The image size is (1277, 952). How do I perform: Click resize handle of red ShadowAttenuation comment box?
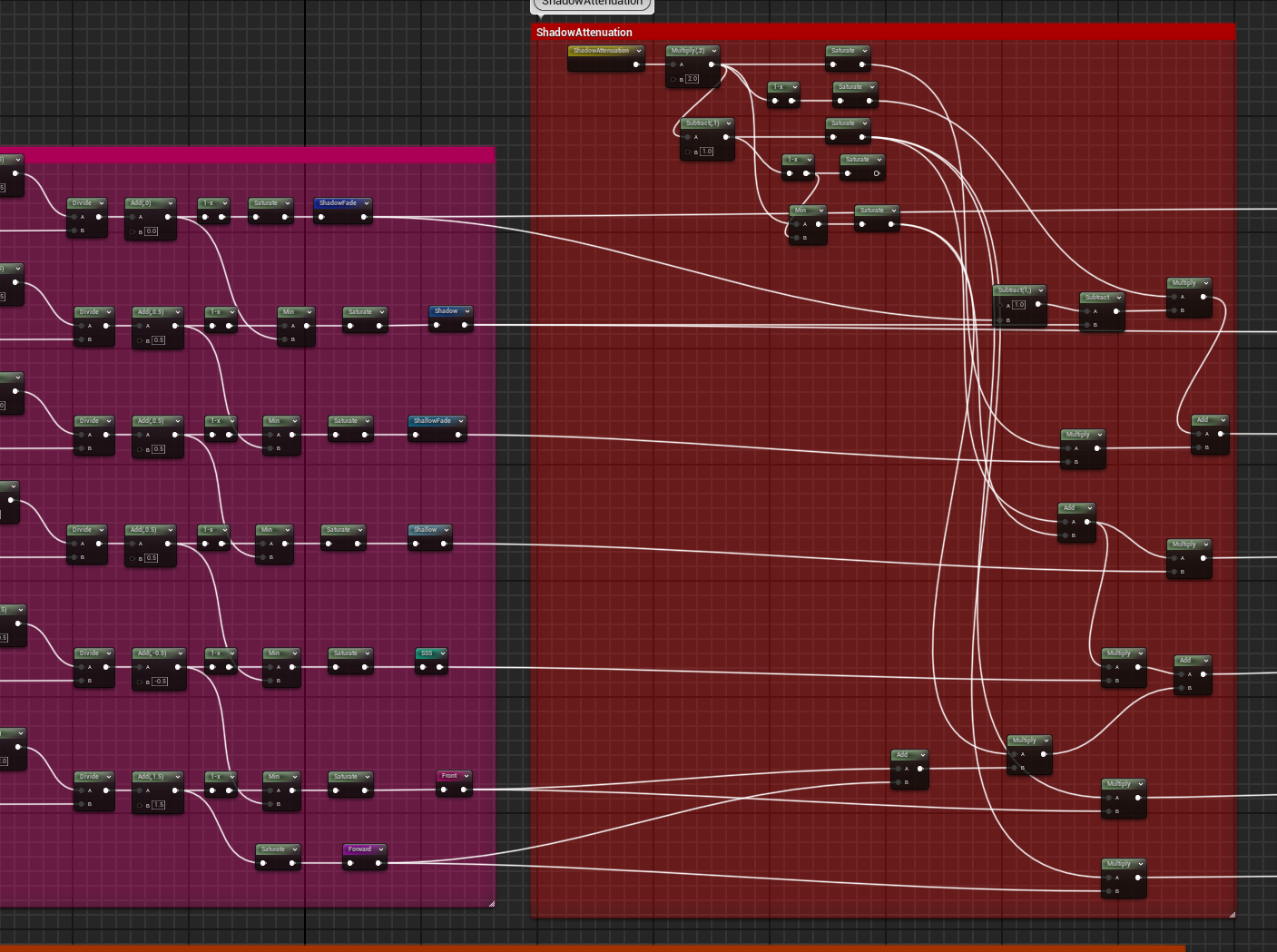coord(1232,914)
